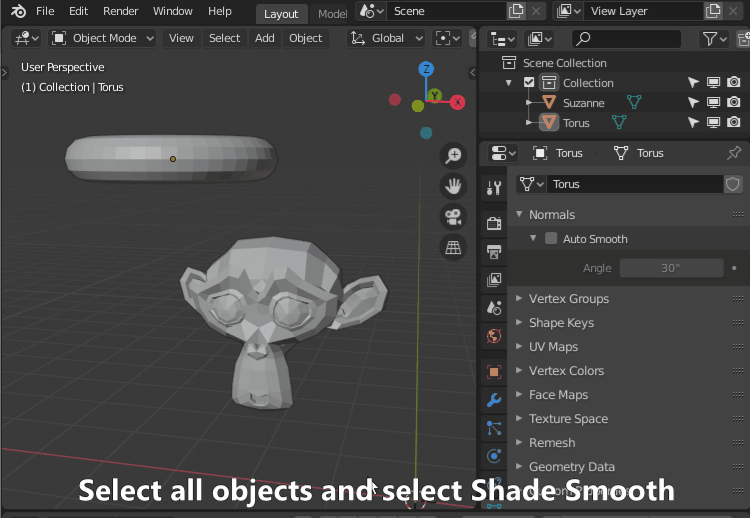Image resolution: width=750 pixels, height=518 pixels.
Task: Click the pan view hand icon
Action: point(453,186)
